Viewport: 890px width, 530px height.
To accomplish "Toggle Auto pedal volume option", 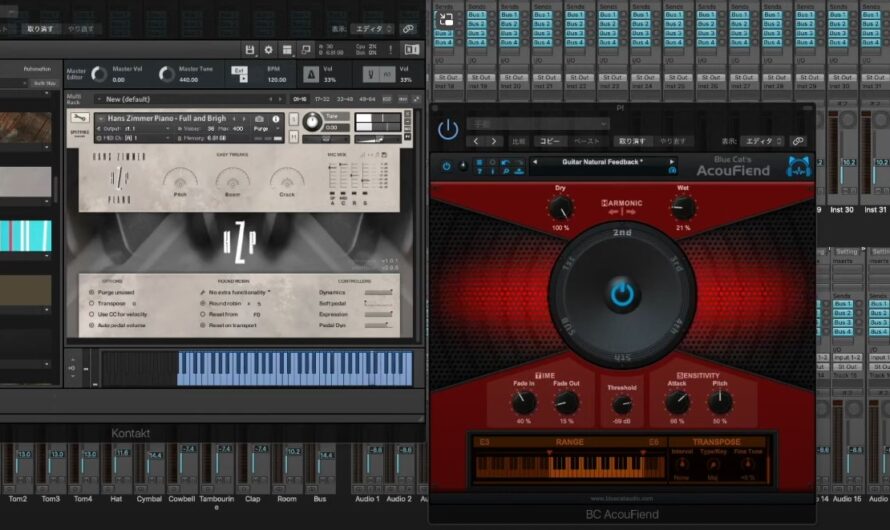I will pos(91,326).
